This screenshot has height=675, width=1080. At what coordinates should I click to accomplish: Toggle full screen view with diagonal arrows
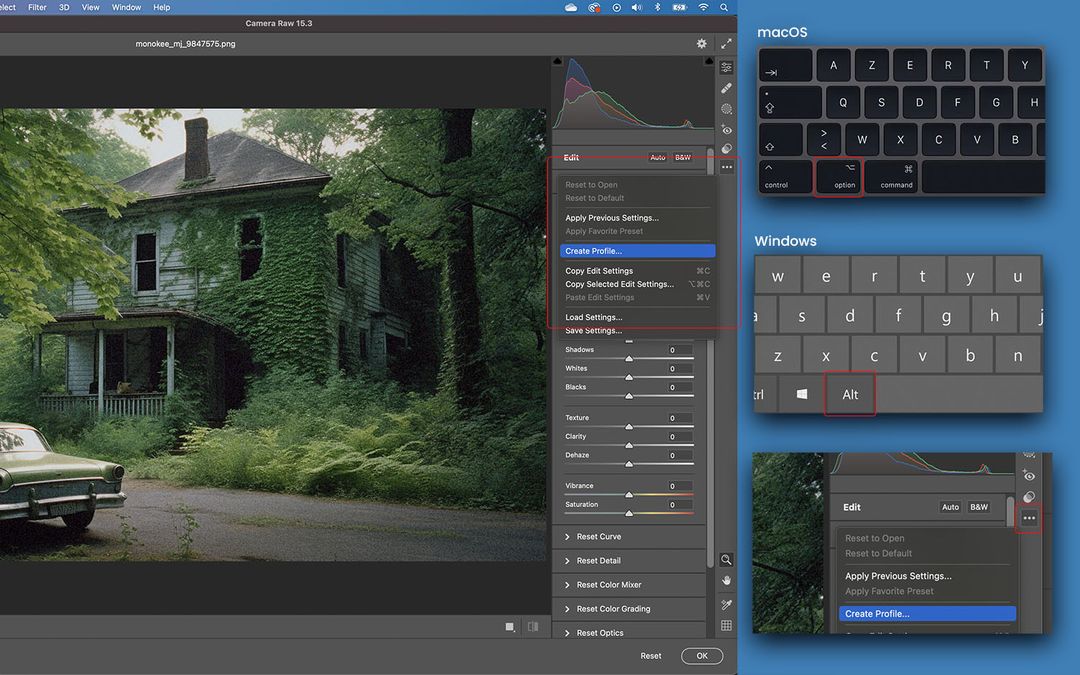coord(727,43)
